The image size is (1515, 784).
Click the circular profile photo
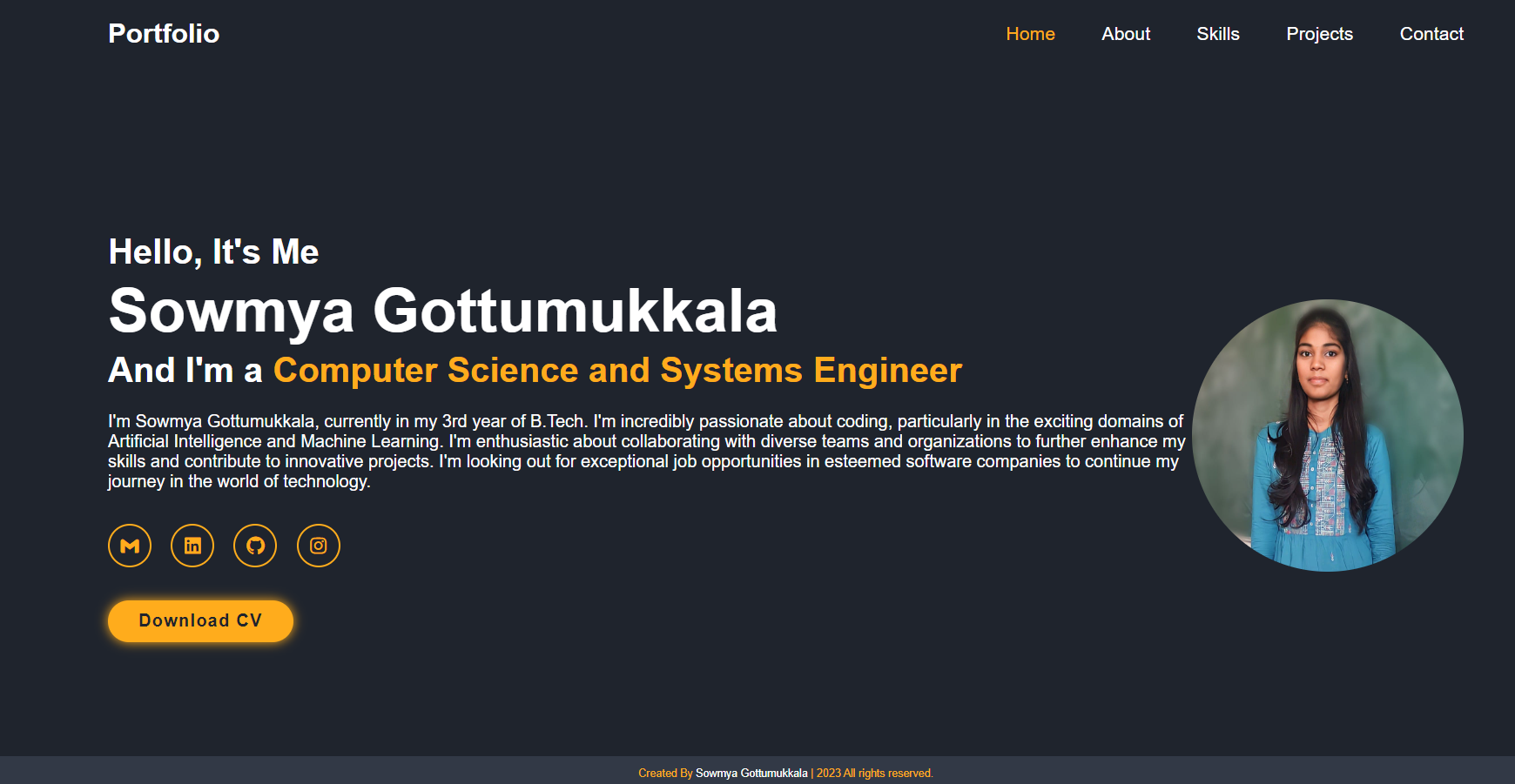pos(1328,435)
